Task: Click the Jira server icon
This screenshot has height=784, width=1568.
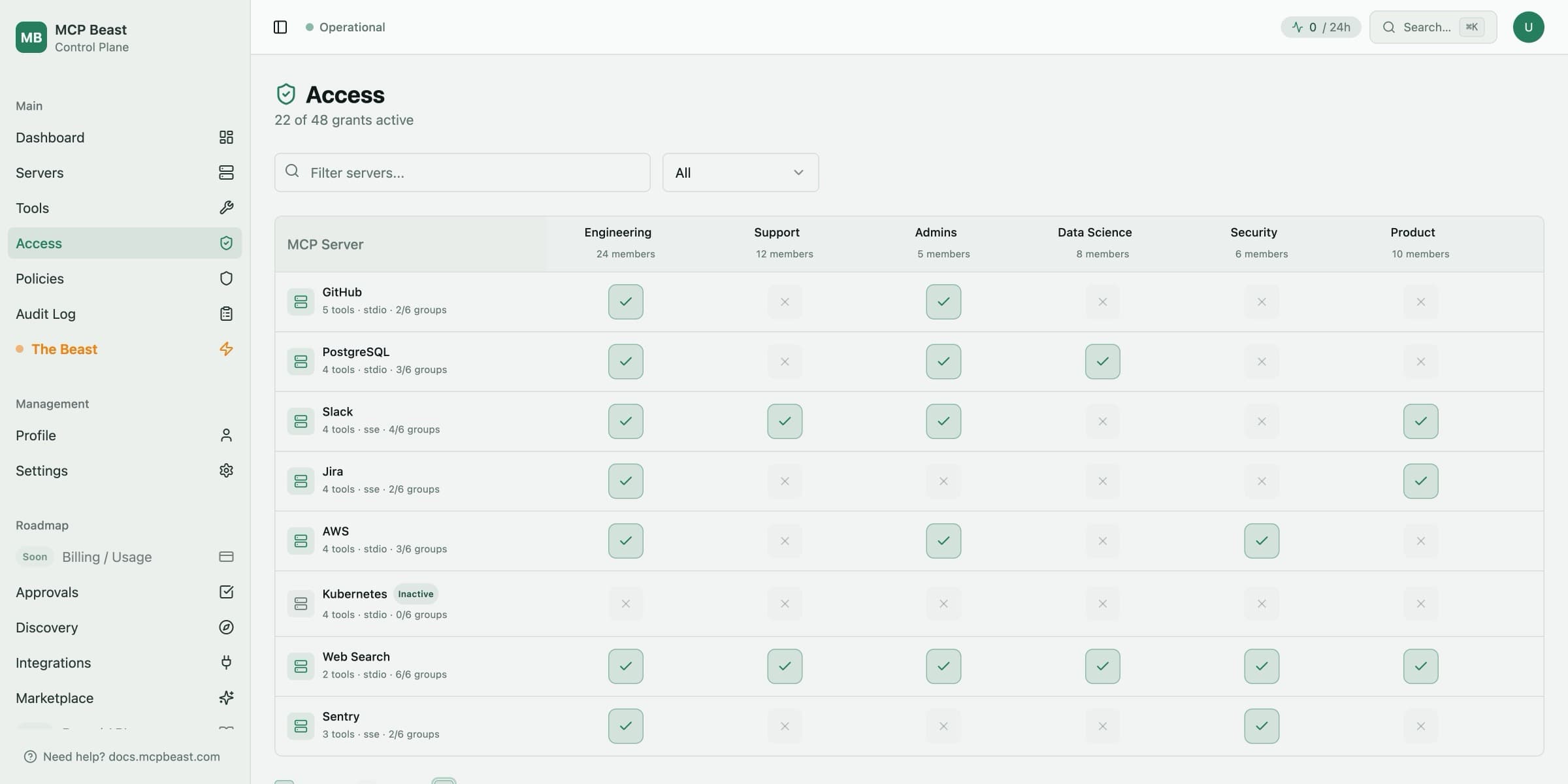Action: pos(301,481)
